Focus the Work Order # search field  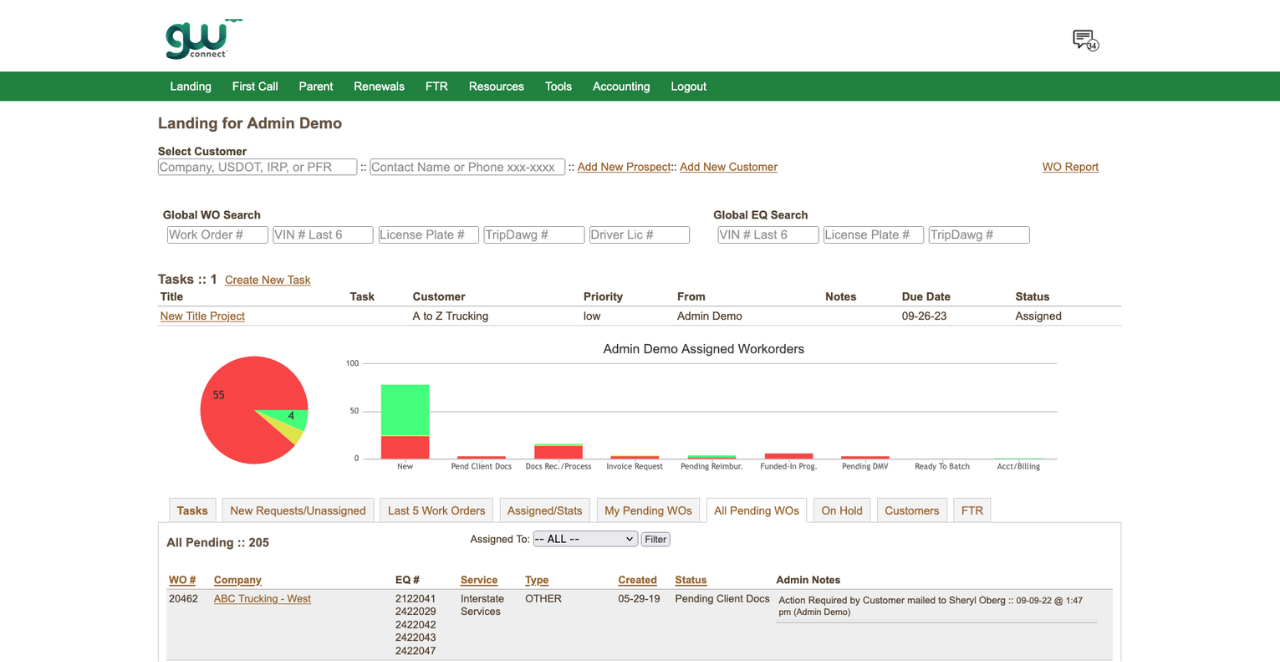pyautogui.click(x=217, y=235)
